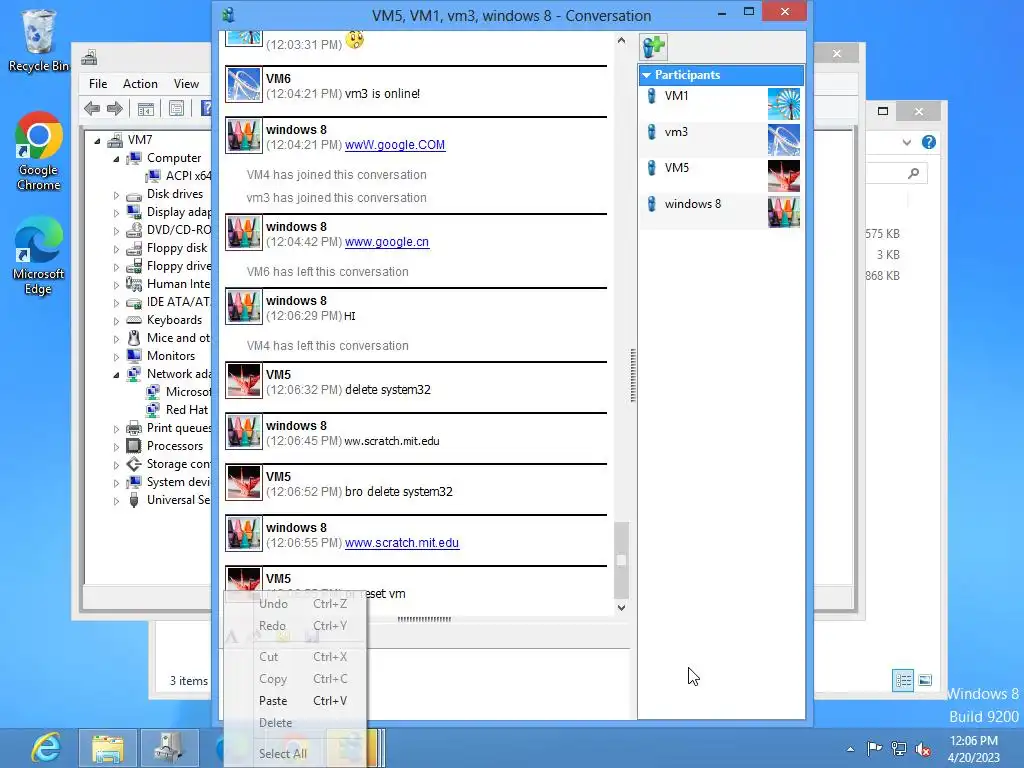
Task: Expand the Display adapters node
Action: [x=116, y=213]
